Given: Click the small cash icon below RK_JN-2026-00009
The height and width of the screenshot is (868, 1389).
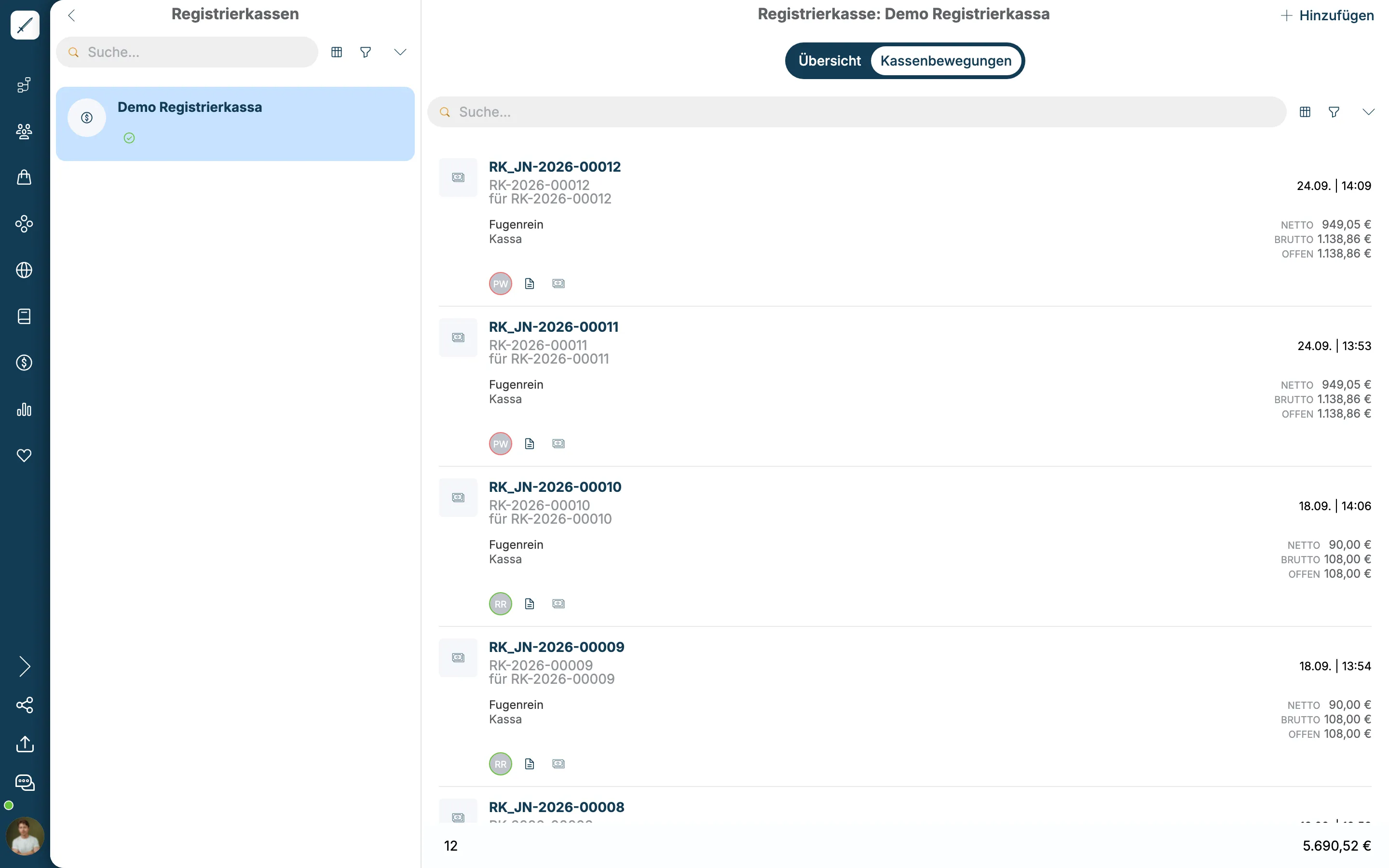Looking at the screenshot, I should click(558, 764).
